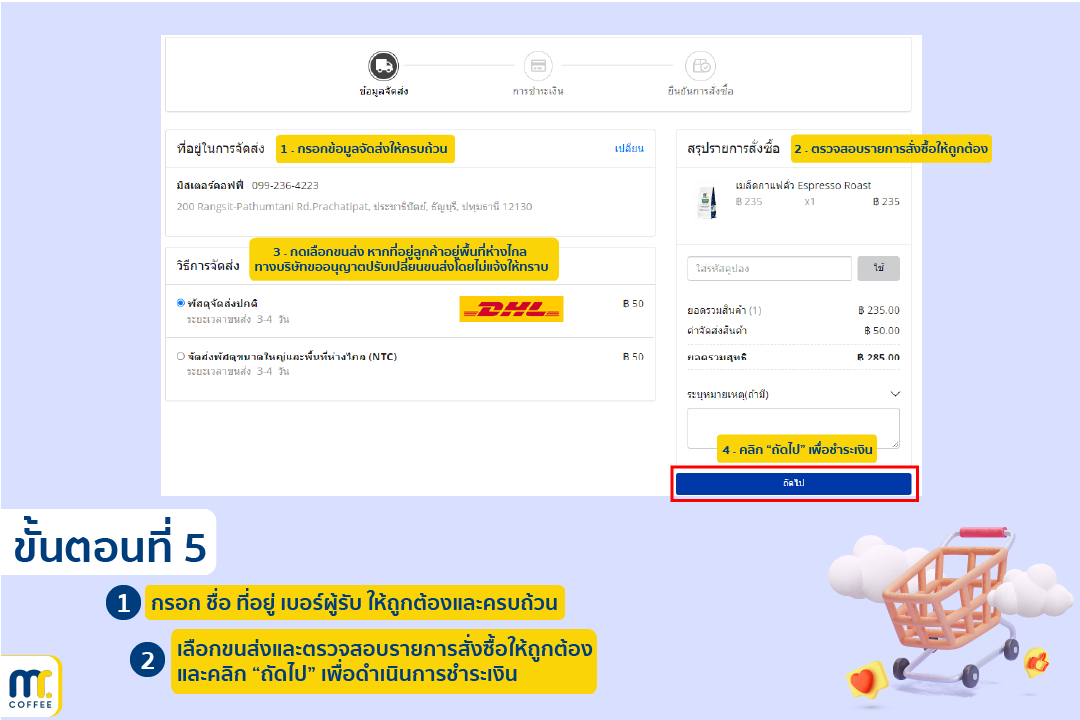
Task: Expand the ระบุหมายเหตุ note section chevron
Action: tap(894, 394)
